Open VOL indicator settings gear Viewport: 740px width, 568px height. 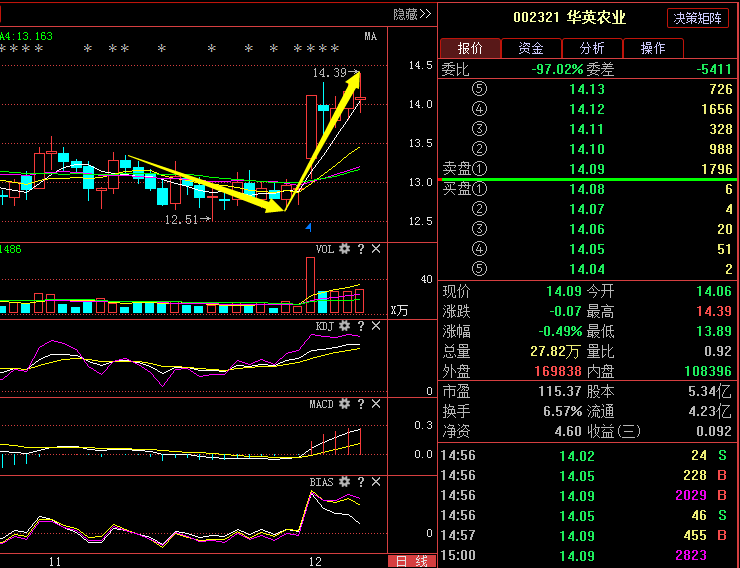coord(345,249)
